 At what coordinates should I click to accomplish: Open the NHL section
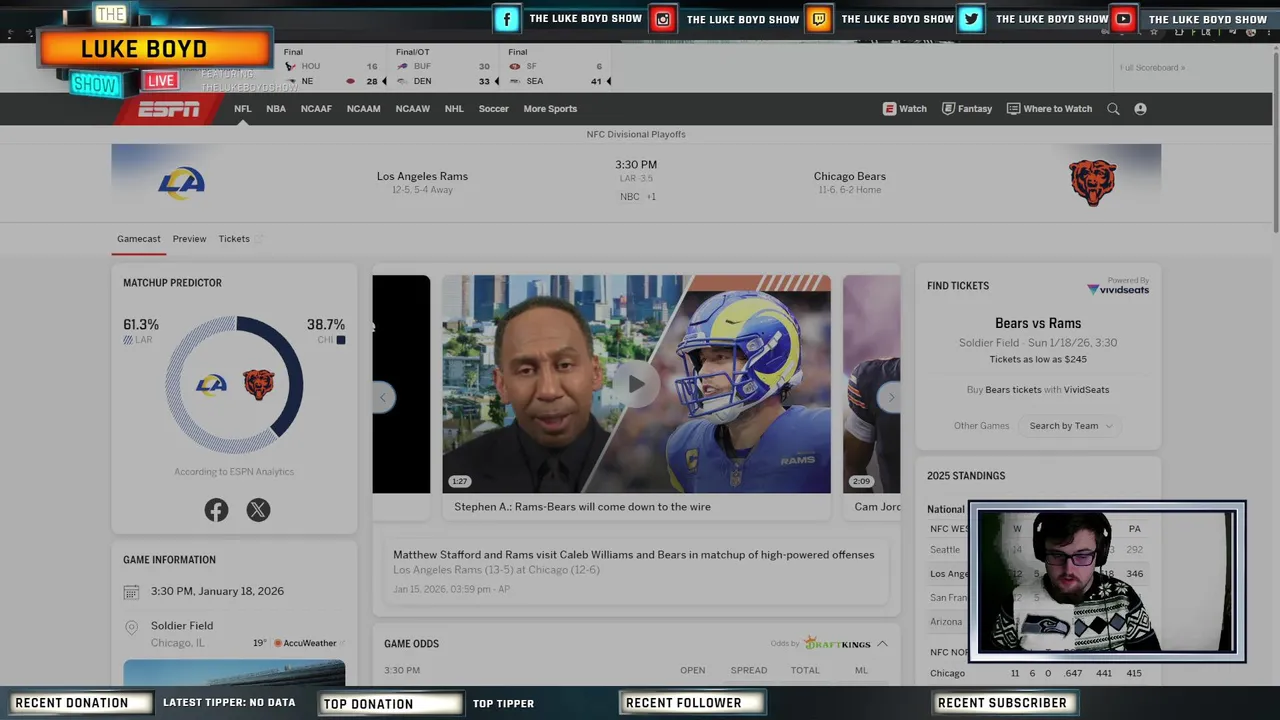[x=454, y=109]
